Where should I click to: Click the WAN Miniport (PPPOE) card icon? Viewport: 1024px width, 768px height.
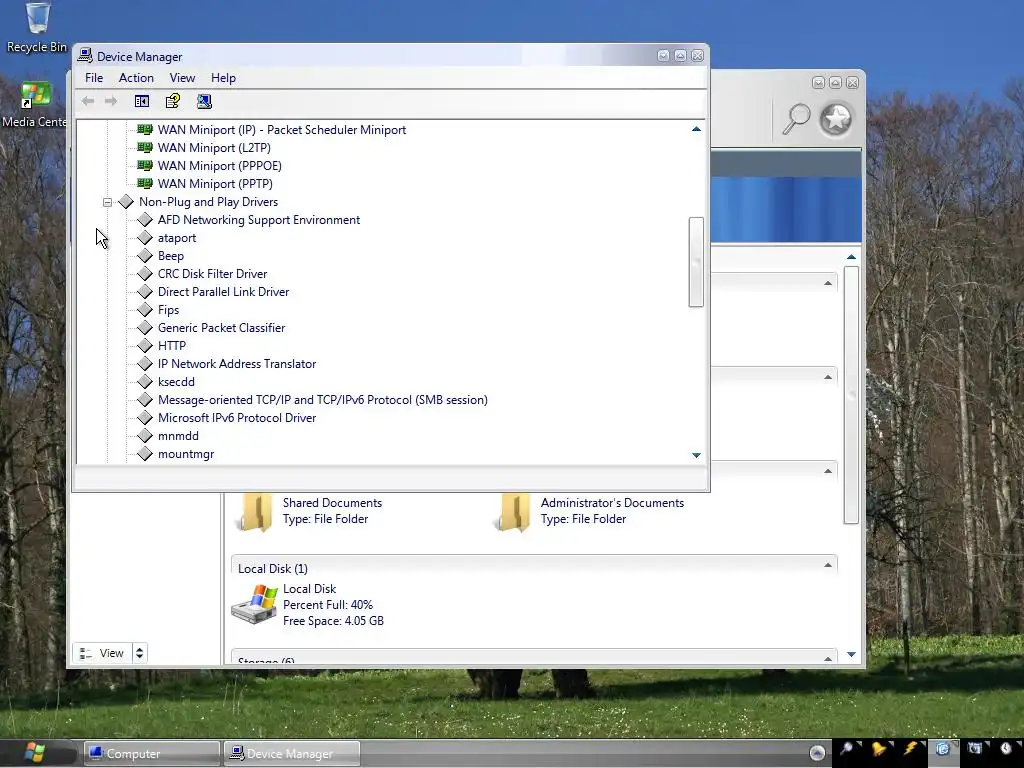point(145,165)
